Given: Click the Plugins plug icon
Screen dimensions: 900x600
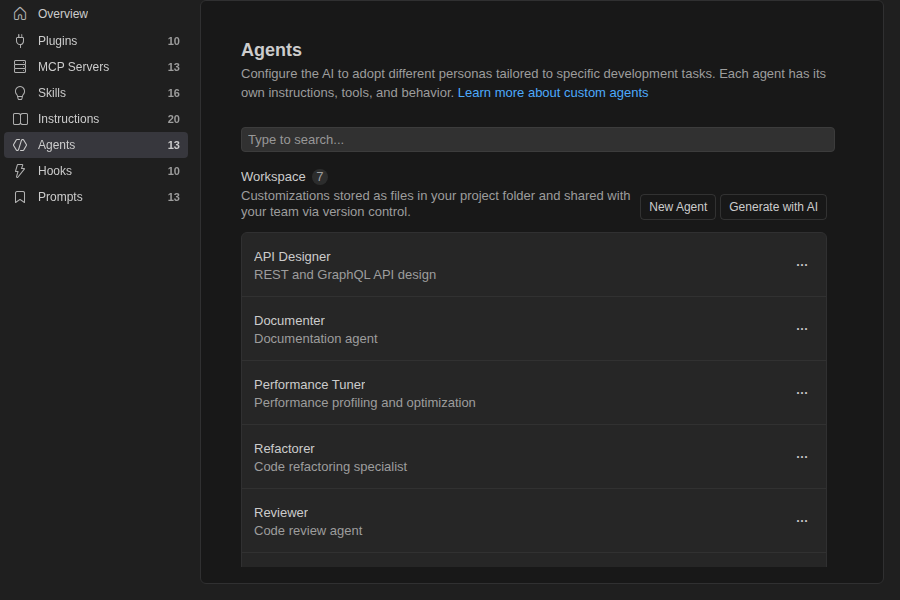Looking at the screenshot, I should (20, 41).
